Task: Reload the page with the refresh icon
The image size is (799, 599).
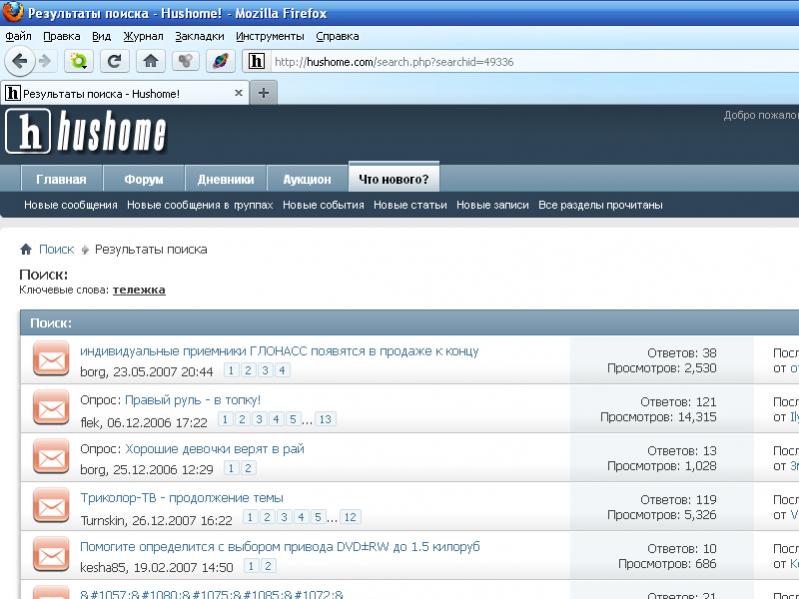Action: pos(114,62)
